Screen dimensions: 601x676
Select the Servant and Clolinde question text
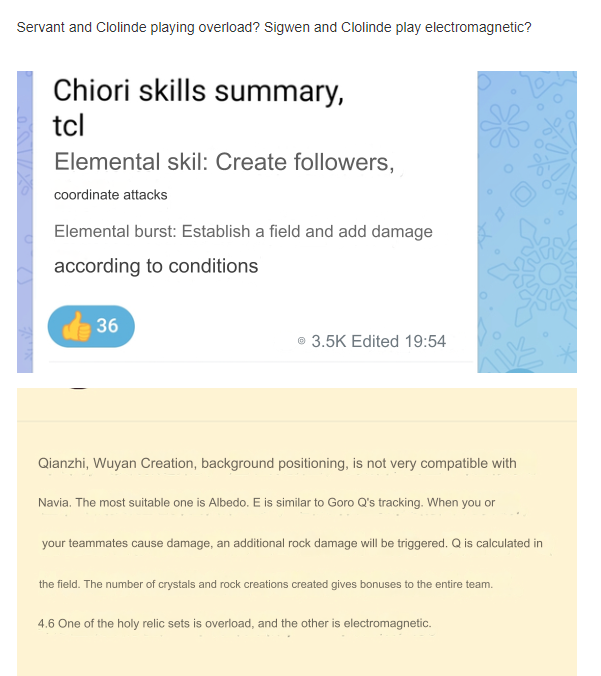(x=274, y=27)
